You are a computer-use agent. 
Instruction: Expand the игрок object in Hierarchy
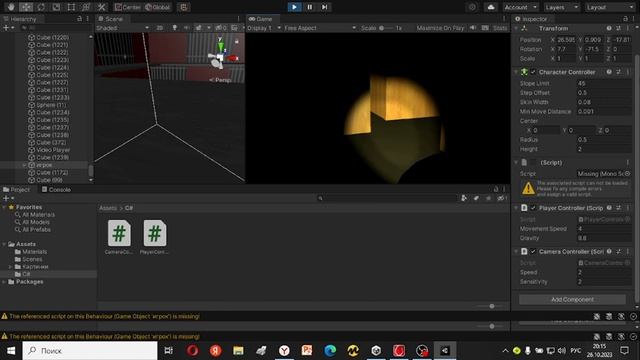click(x=24, y=165)
